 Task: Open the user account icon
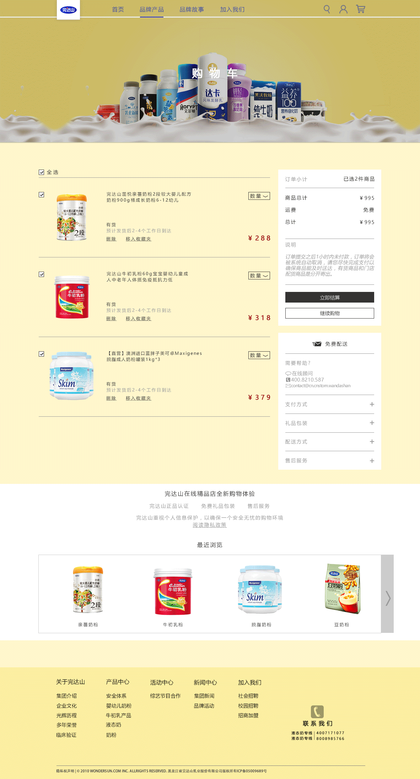(x=343, y=9)
